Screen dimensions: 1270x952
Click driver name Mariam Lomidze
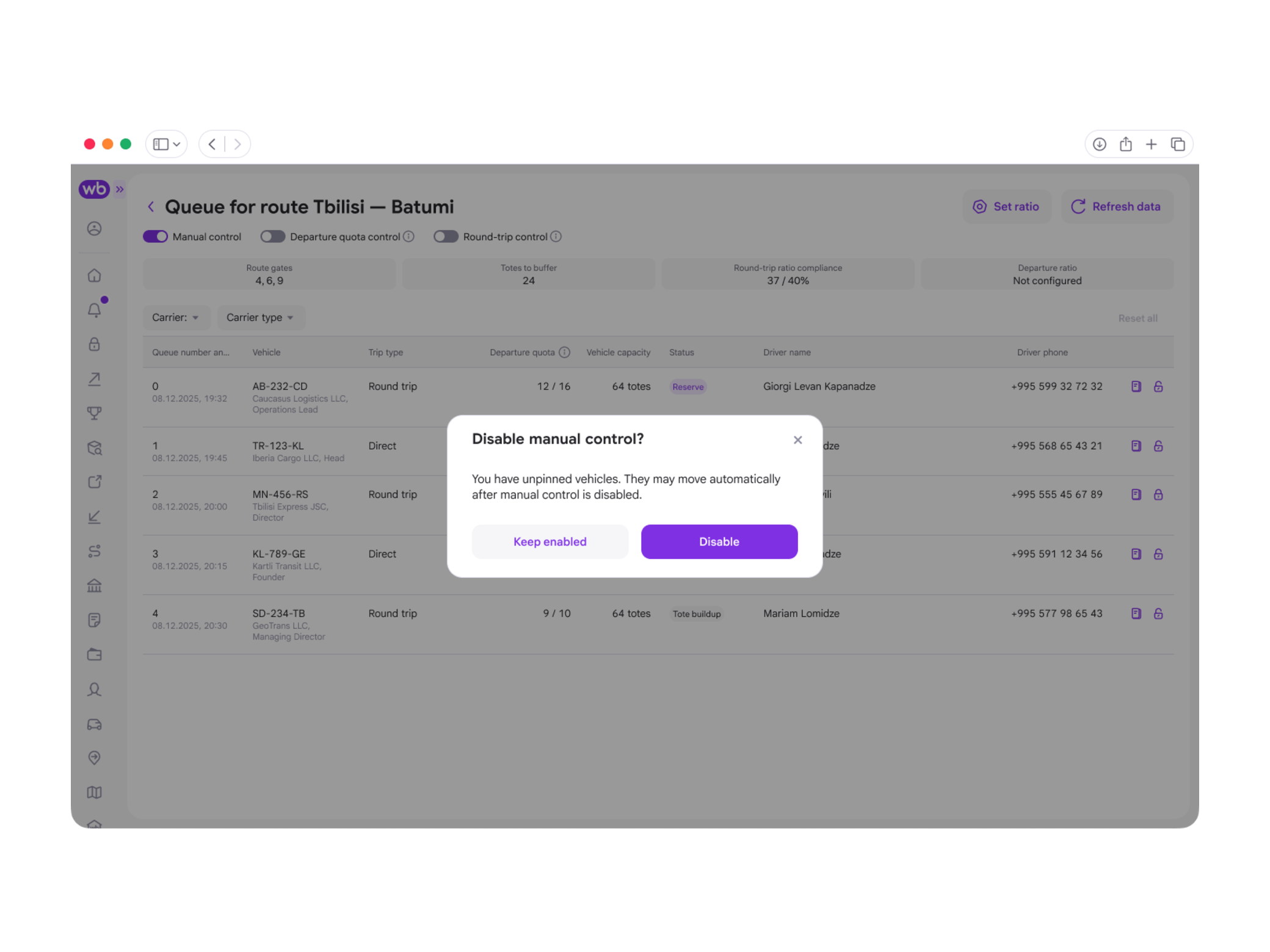tap(801, 613)
